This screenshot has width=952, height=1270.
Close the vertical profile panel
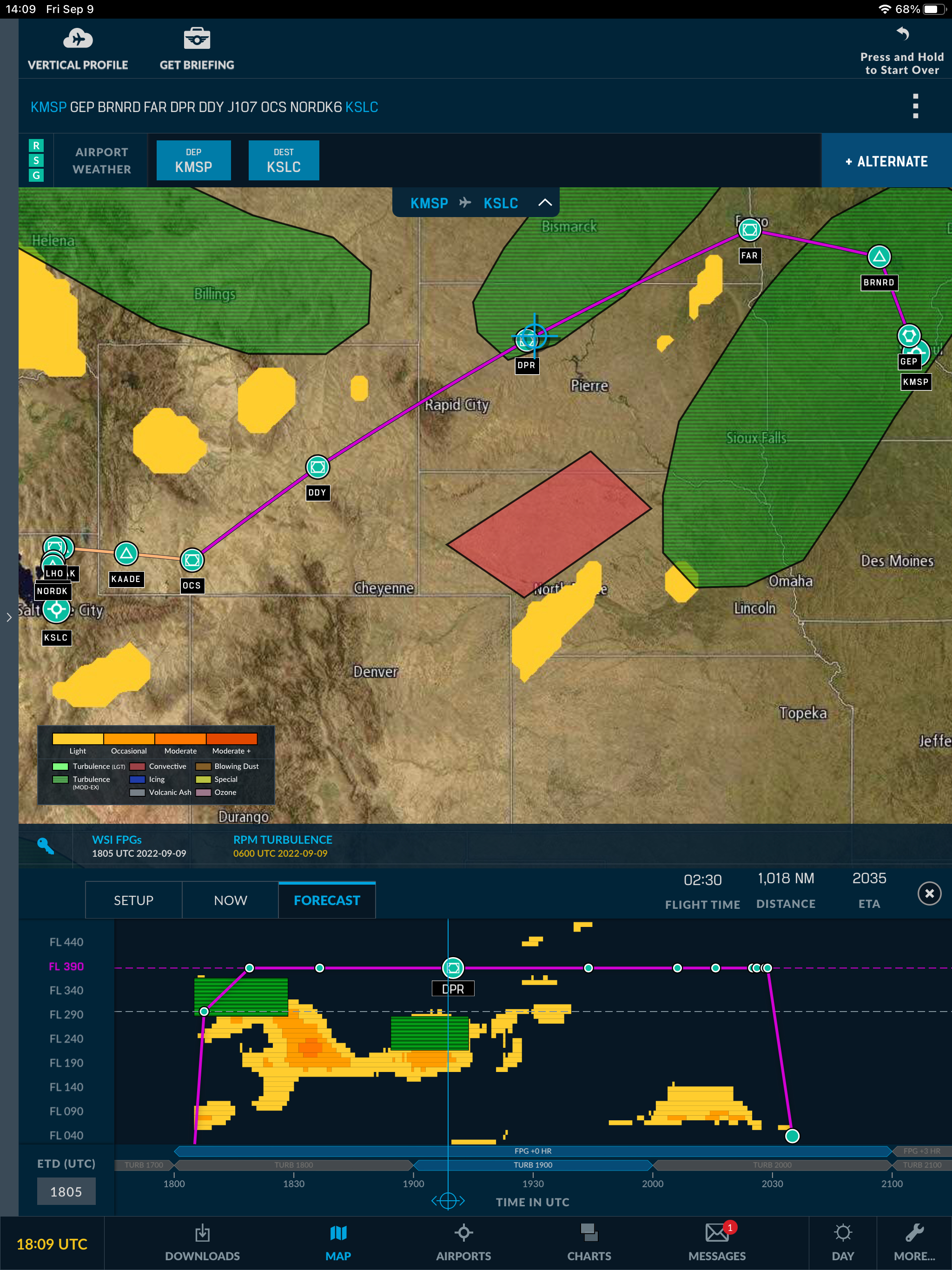coord(929,893)
